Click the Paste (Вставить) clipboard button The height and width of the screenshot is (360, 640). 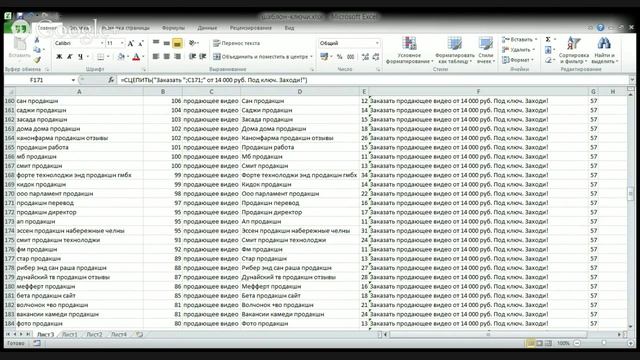(19, 48)
